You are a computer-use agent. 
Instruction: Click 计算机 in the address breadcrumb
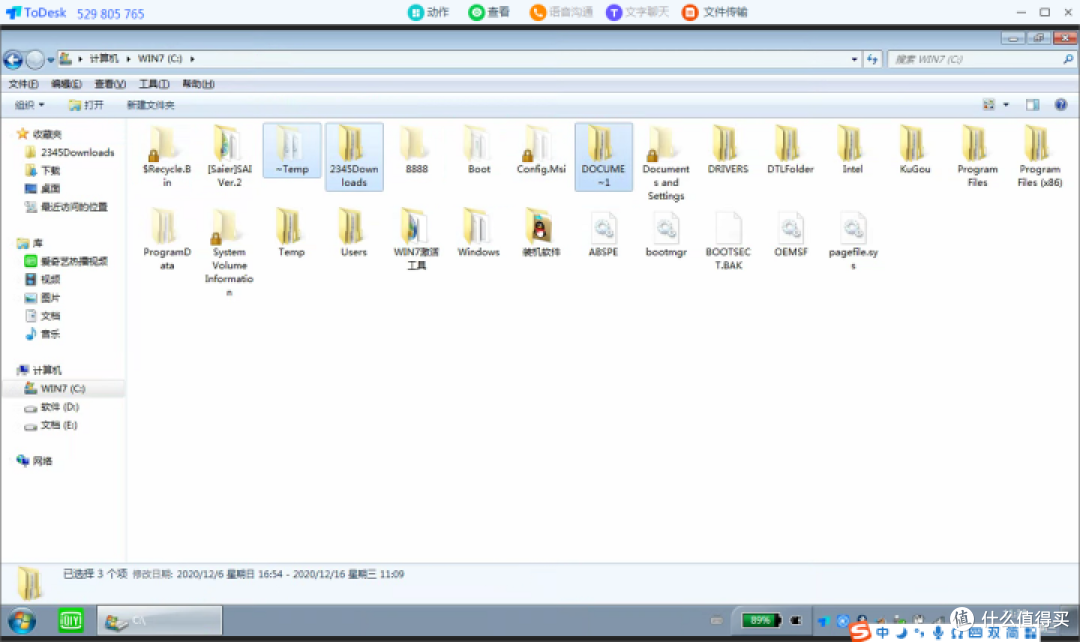tap(103, 59)
